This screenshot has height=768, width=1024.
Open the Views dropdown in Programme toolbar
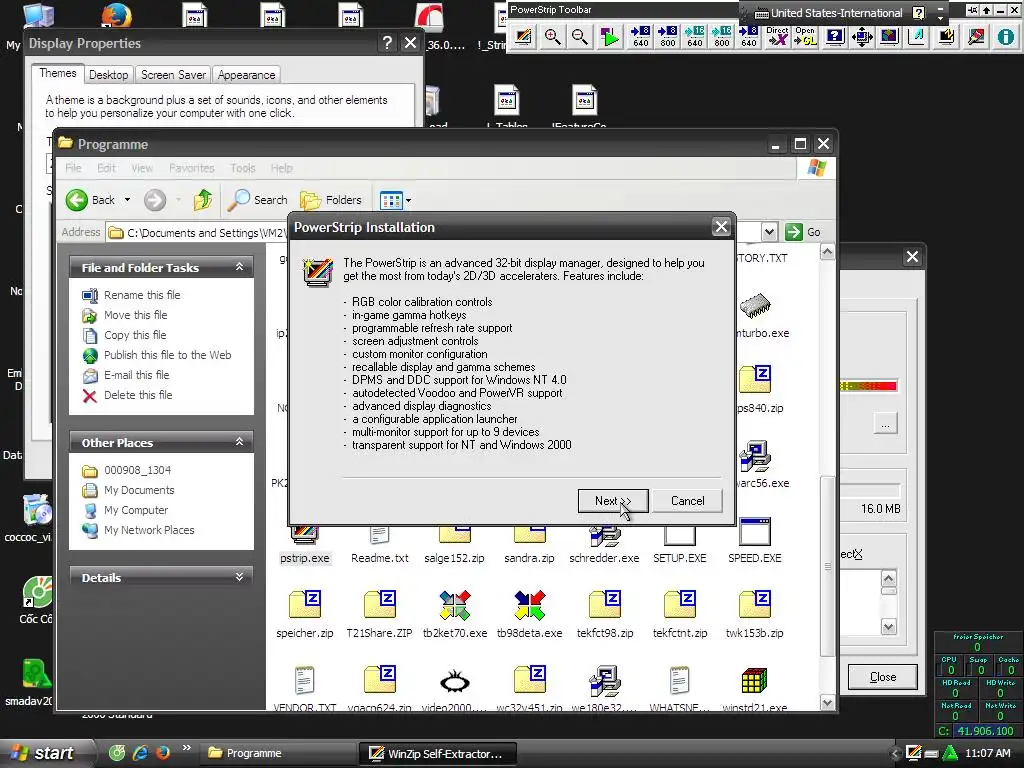tap(408, 200)
